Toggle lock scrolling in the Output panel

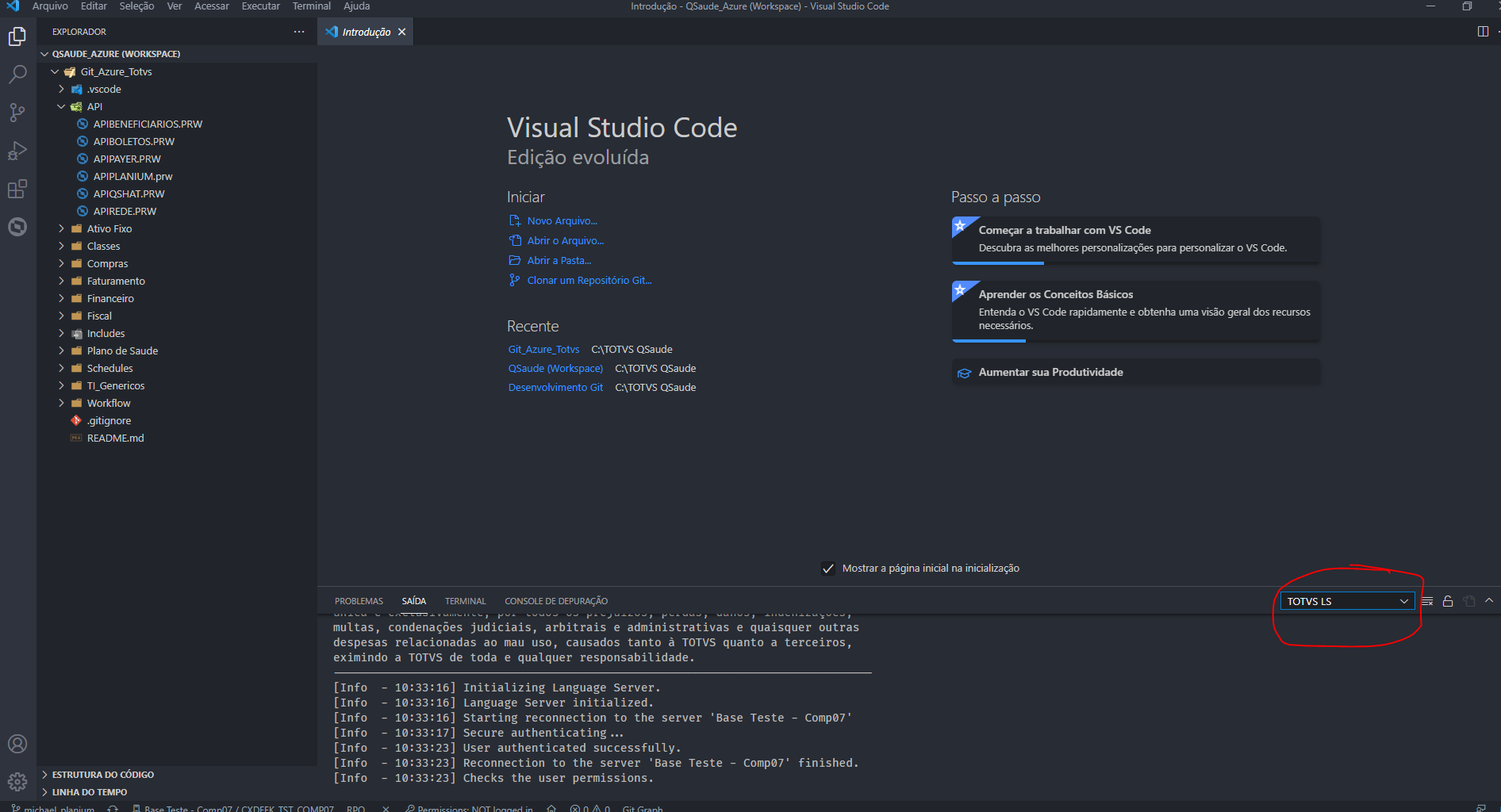[x=1447, y=600]
